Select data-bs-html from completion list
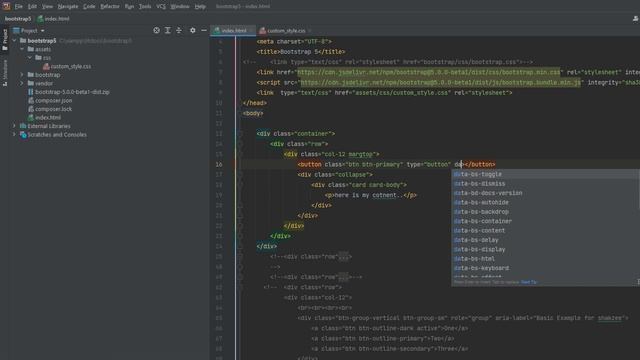This screenshot has height=360, width=640. [x=545, y=259]
